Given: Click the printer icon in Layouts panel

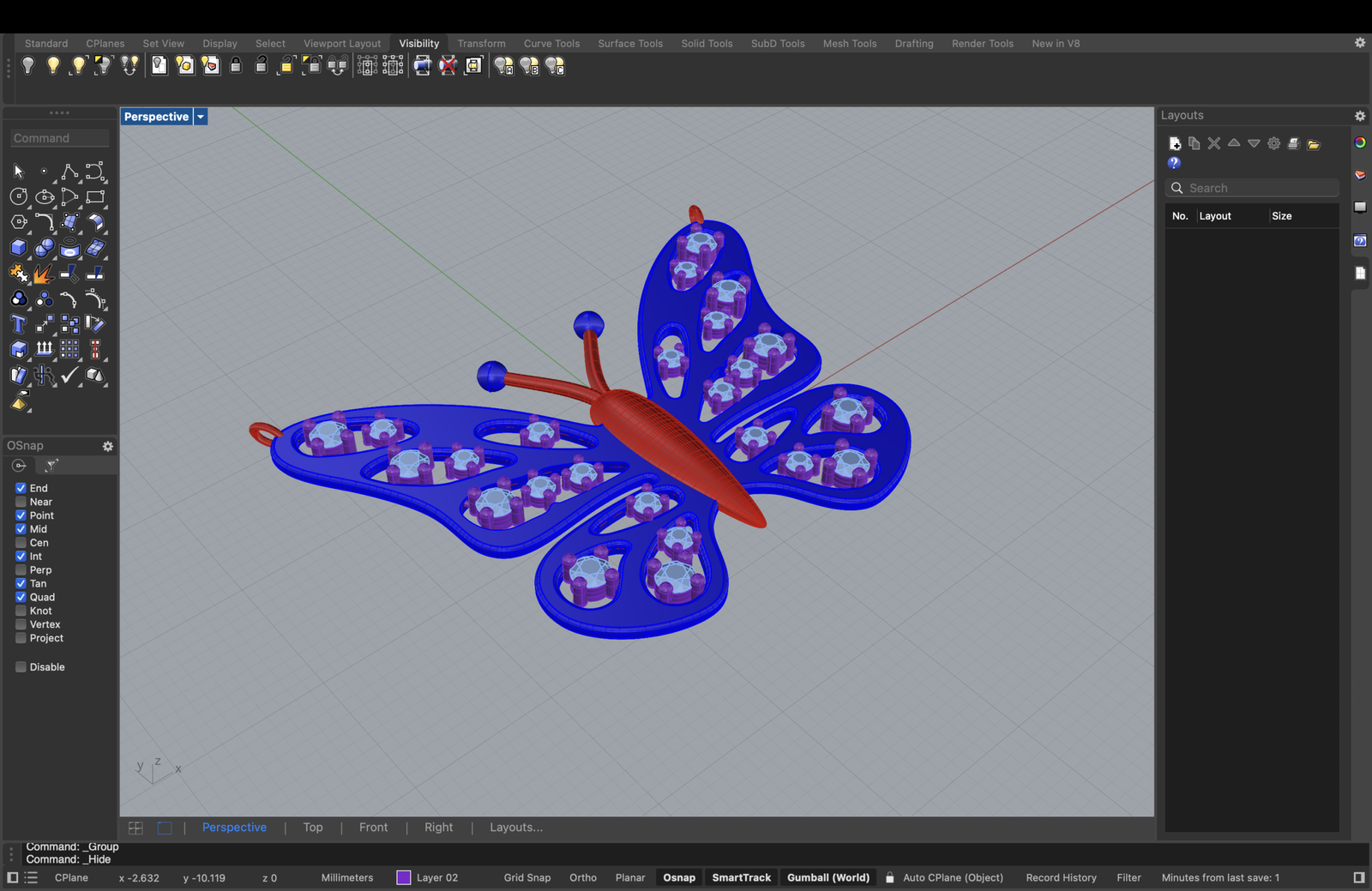Looking at the screenshot, I should coord(1293,143).
